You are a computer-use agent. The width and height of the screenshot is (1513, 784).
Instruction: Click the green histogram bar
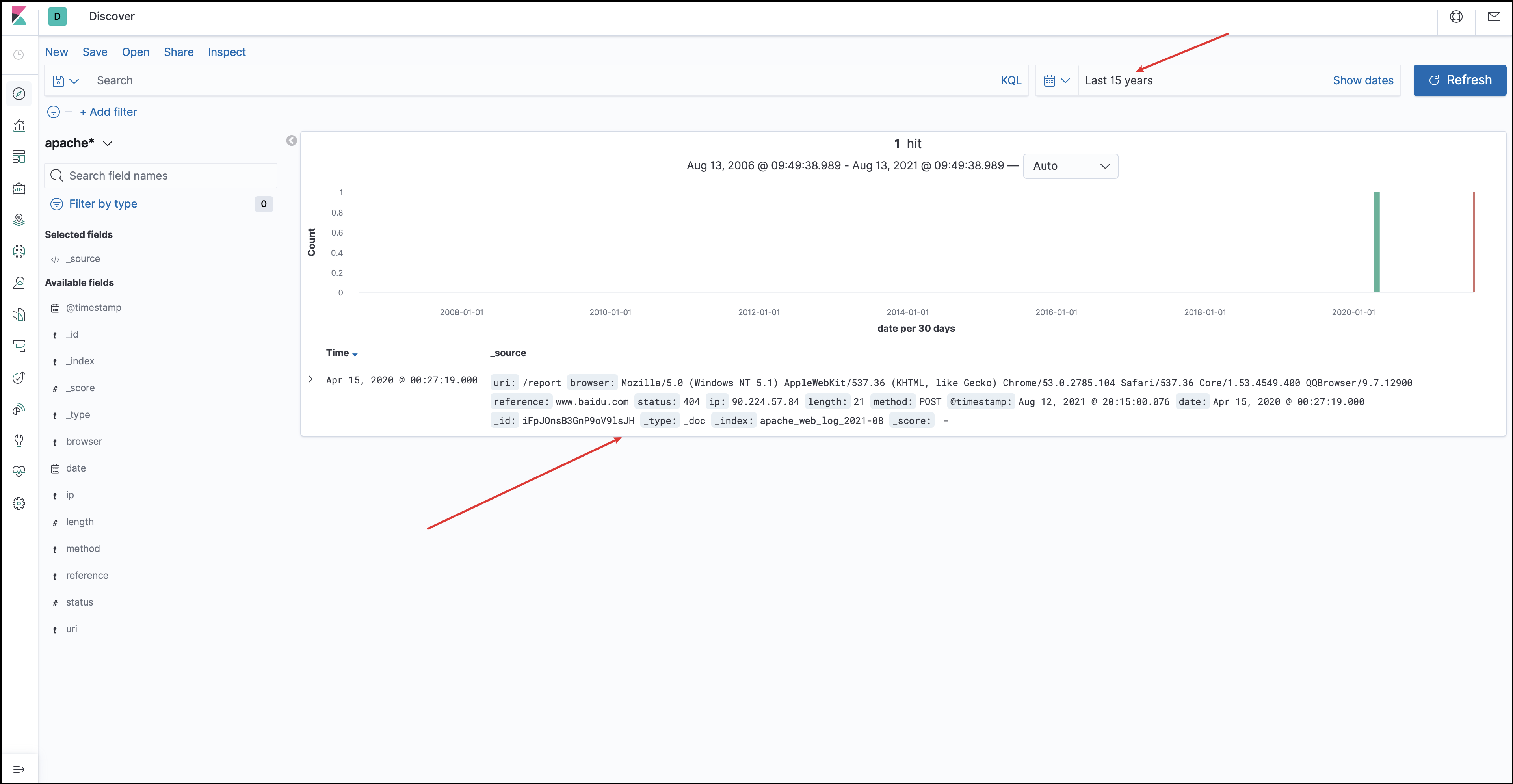(x=1376, y=242)
